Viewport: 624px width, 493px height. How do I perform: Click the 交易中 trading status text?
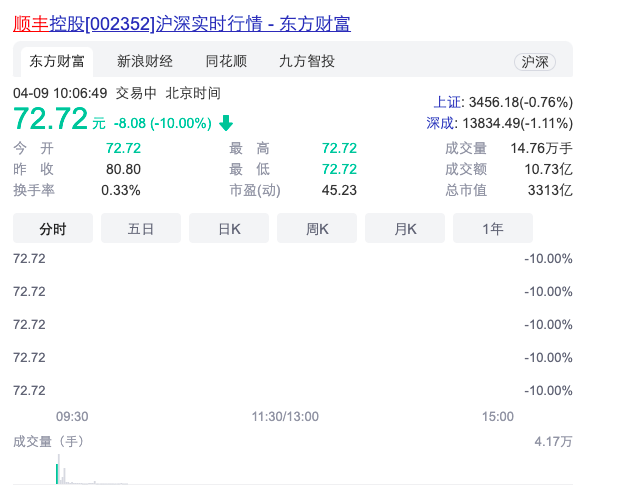point(136,94)
